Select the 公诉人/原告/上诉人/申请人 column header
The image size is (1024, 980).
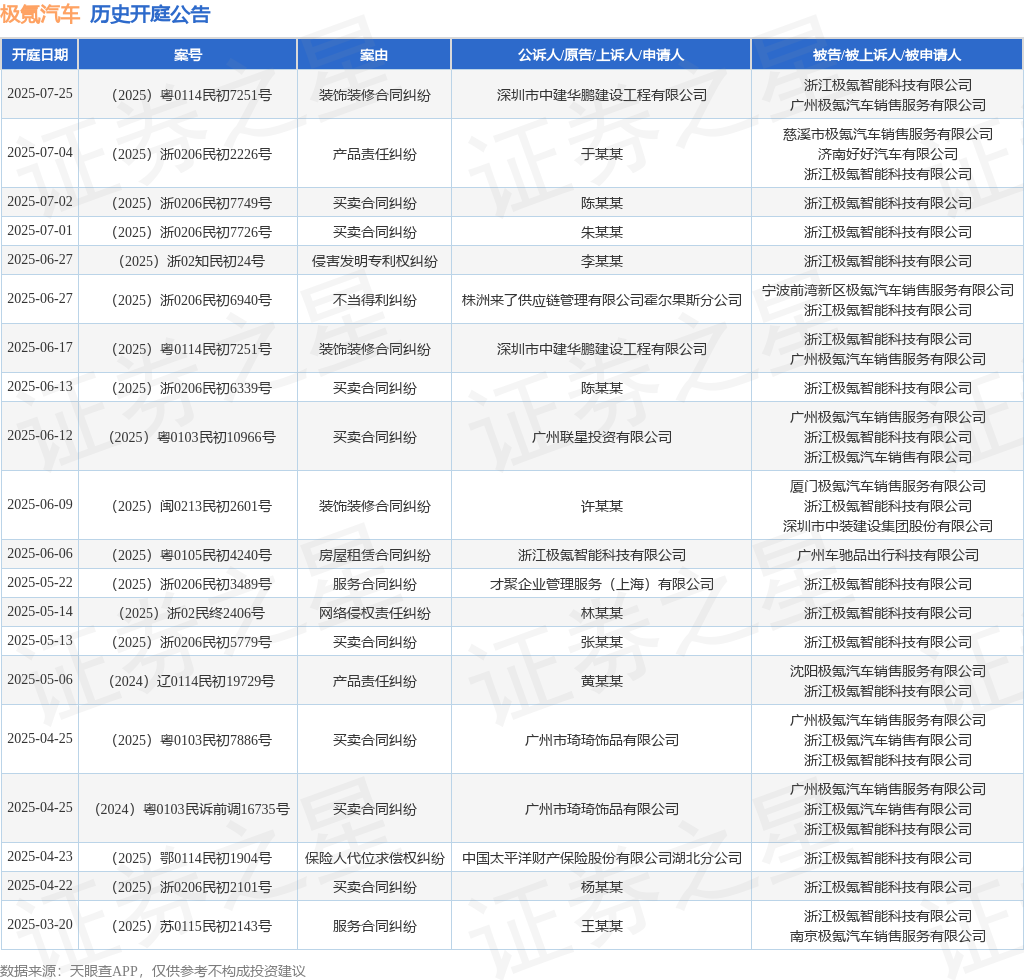(601, 55)
